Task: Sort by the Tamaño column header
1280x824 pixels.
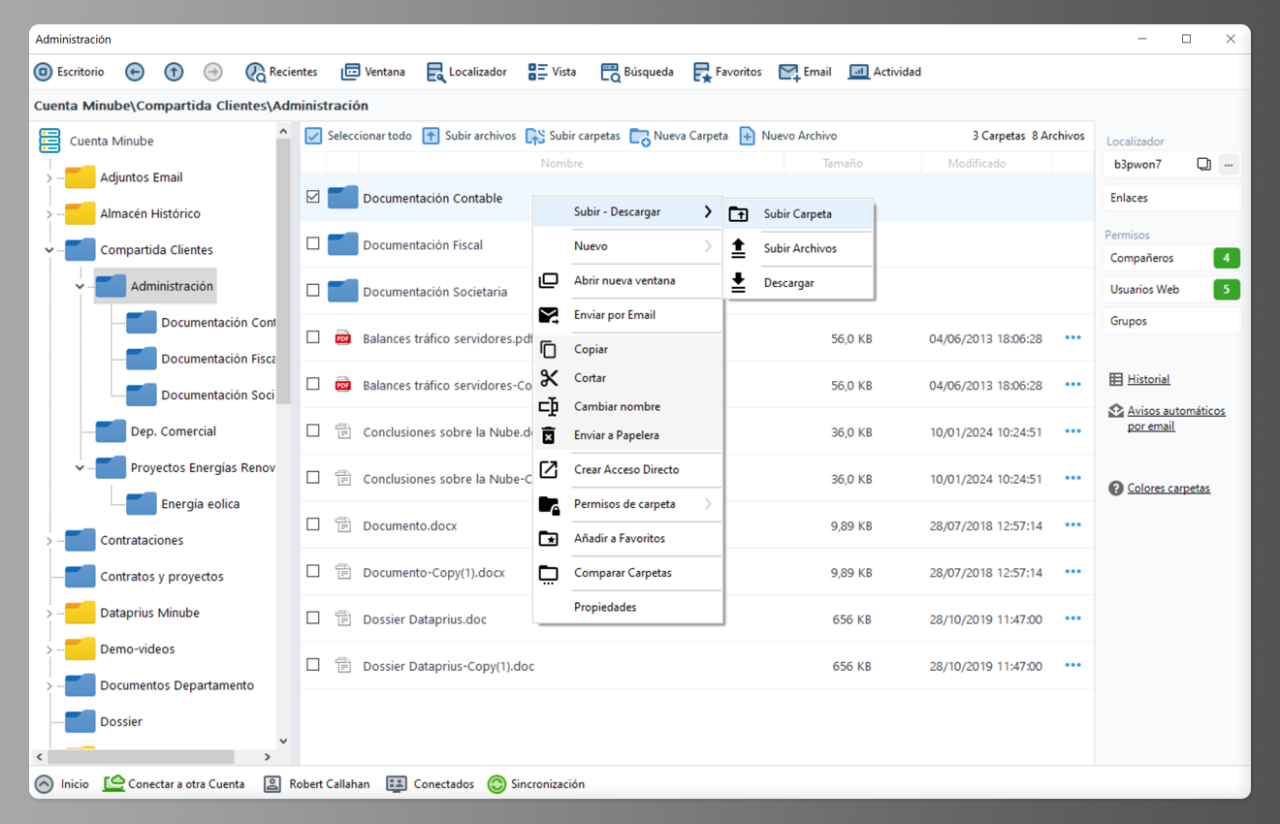Action: 843,163
